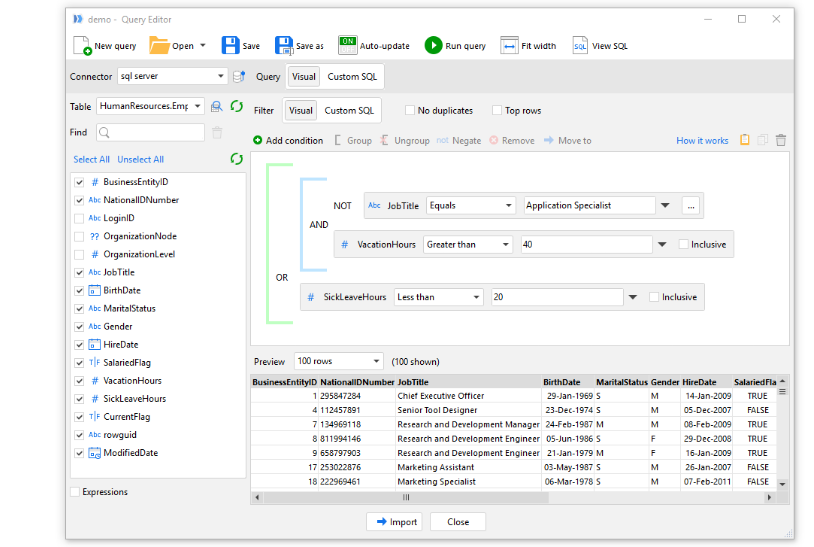Click the Fit width icon
This screenshot has height=547, width=814.
[509, 46]
